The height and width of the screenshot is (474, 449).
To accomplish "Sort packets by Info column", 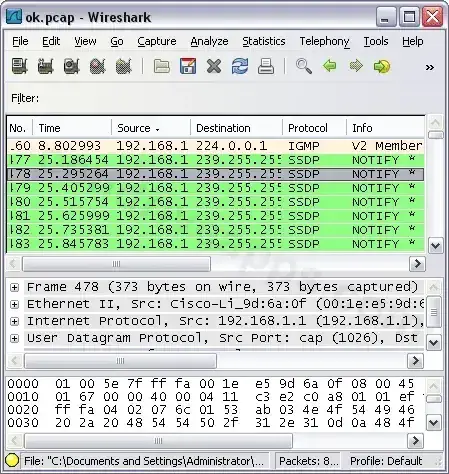I will click(386, 128).
